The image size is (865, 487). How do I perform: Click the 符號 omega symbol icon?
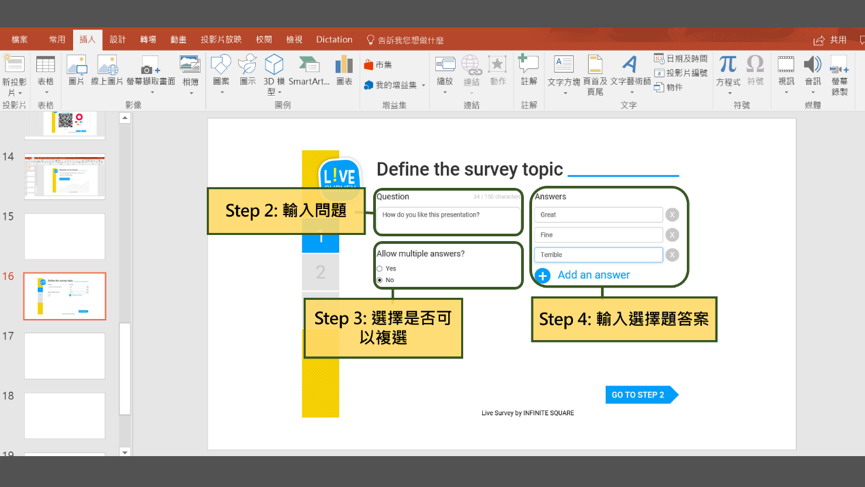tap(755, 65)
